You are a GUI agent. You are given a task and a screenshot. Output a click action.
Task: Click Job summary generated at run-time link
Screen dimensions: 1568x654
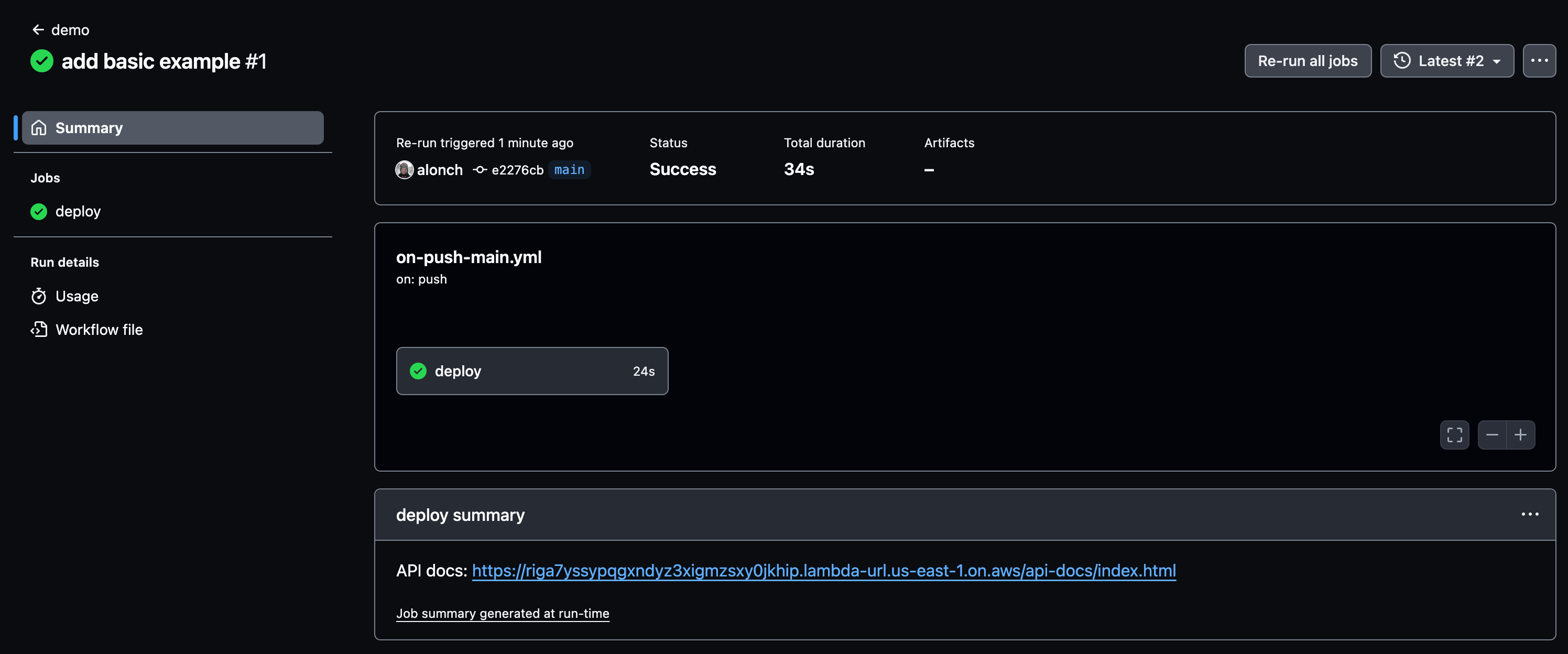click(x=503, y=613)
